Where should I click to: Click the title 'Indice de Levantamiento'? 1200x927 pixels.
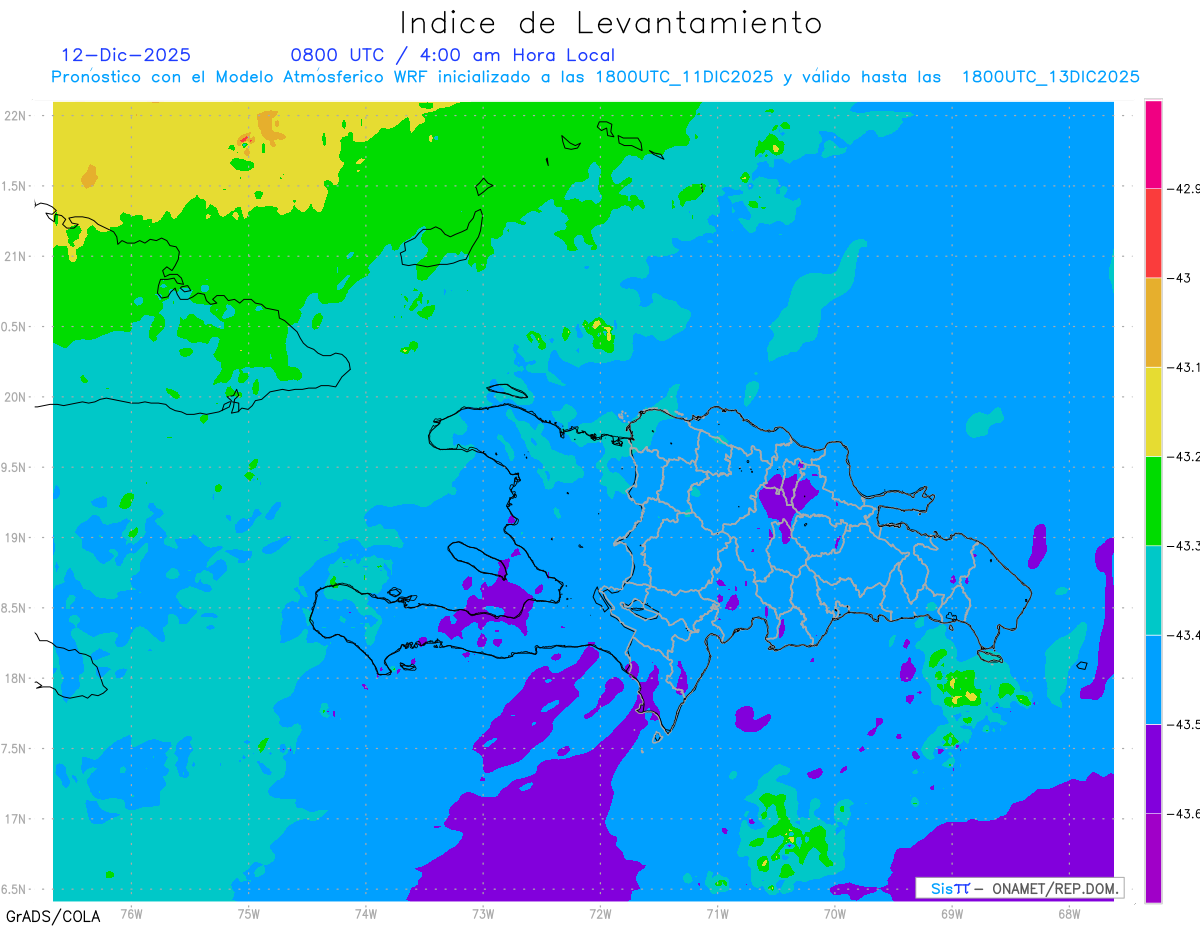pyautogui.click(x=611, y=22)
